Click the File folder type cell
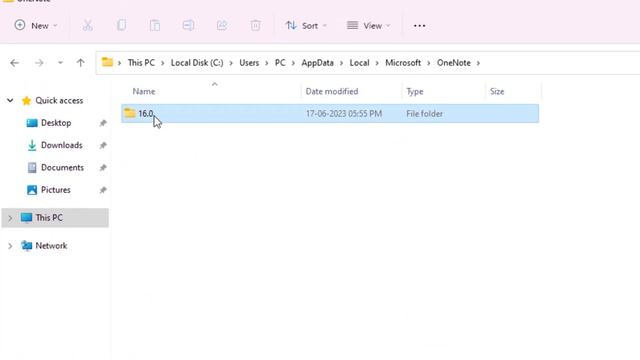640x360 pixels. tap(424, 114)
